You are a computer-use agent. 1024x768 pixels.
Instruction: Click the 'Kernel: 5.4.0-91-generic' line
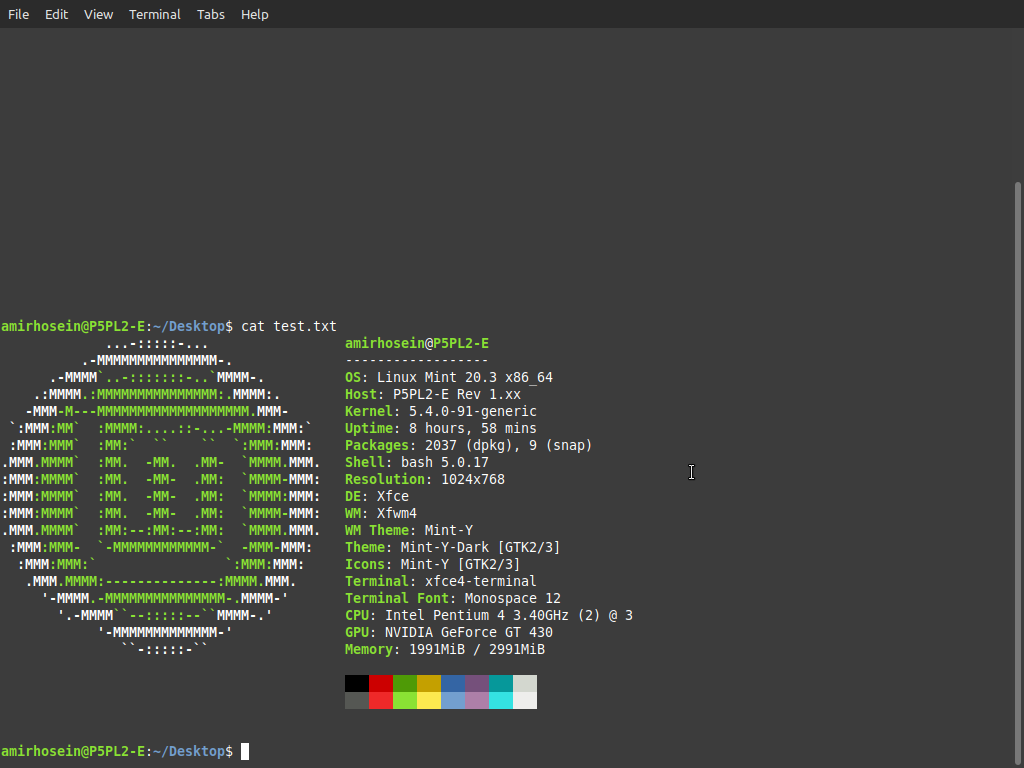pyautogui.click(x=441, y=411)
